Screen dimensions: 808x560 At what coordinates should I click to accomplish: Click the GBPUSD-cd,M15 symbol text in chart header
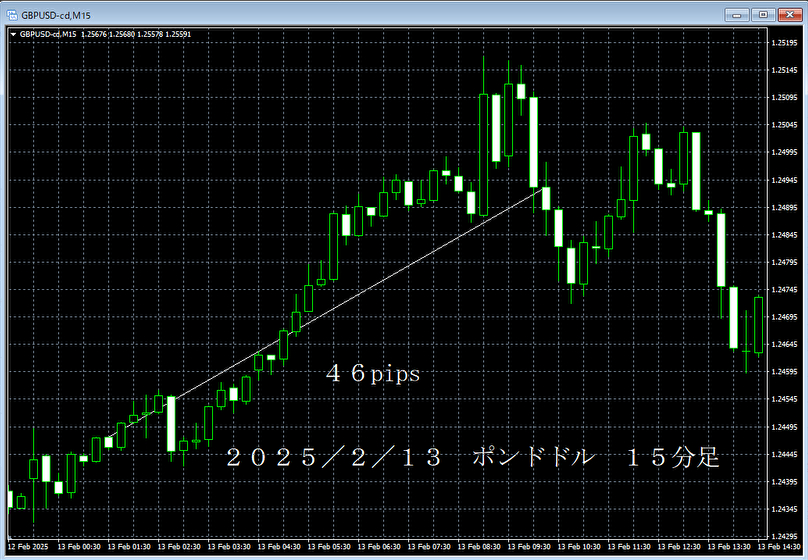click(48, 35)
